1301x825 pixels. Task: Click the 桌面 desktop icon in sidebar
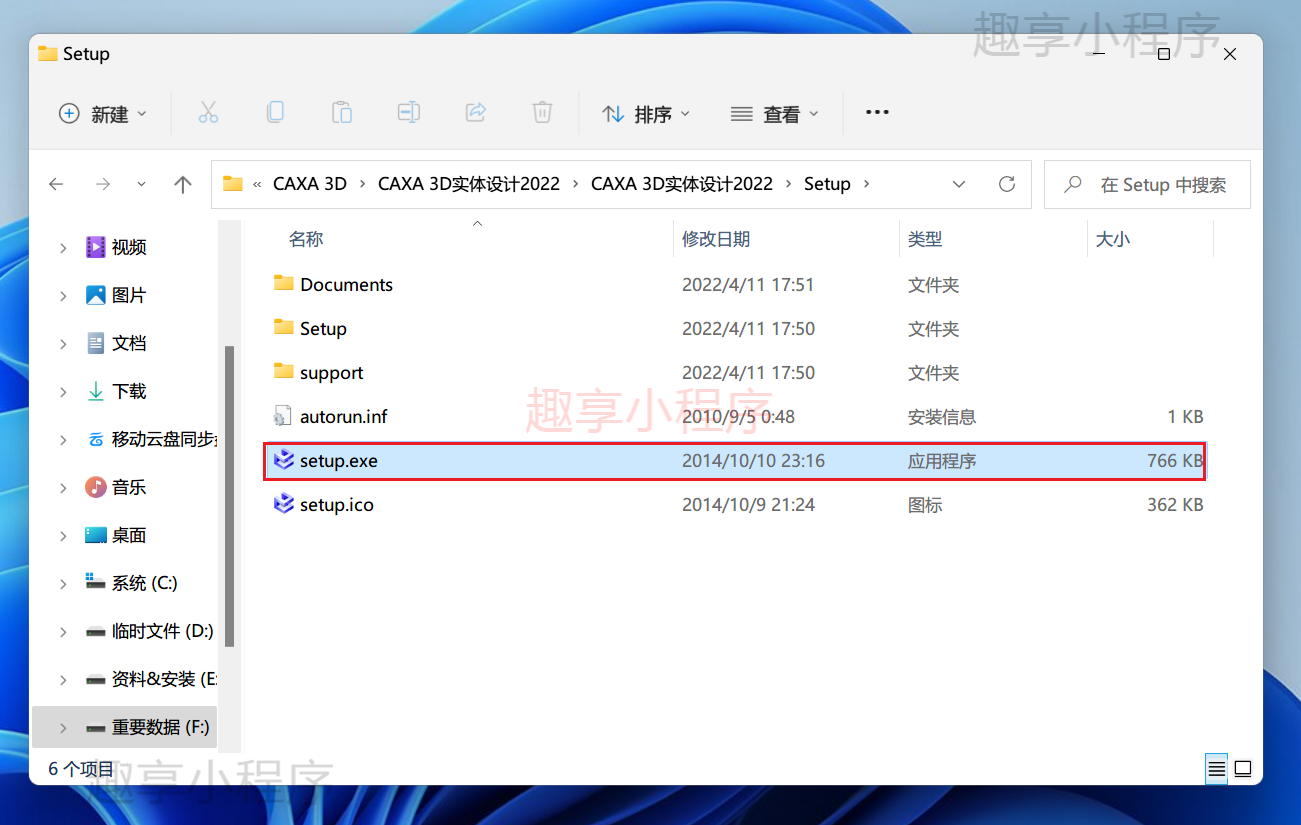point(96,535)
